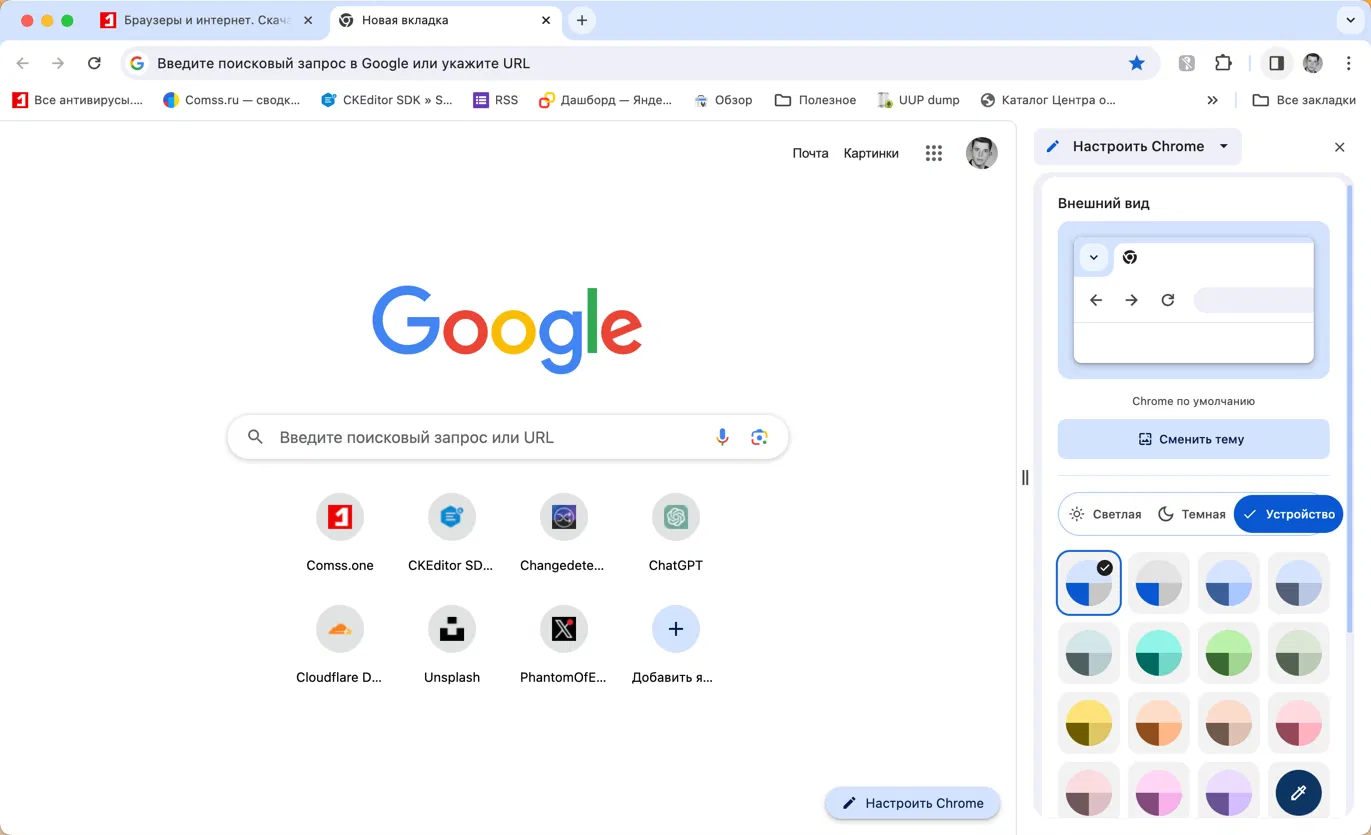Switch to the Новая вкладка tab
The image size is (1371, 835).
click(x=446, y=20)
